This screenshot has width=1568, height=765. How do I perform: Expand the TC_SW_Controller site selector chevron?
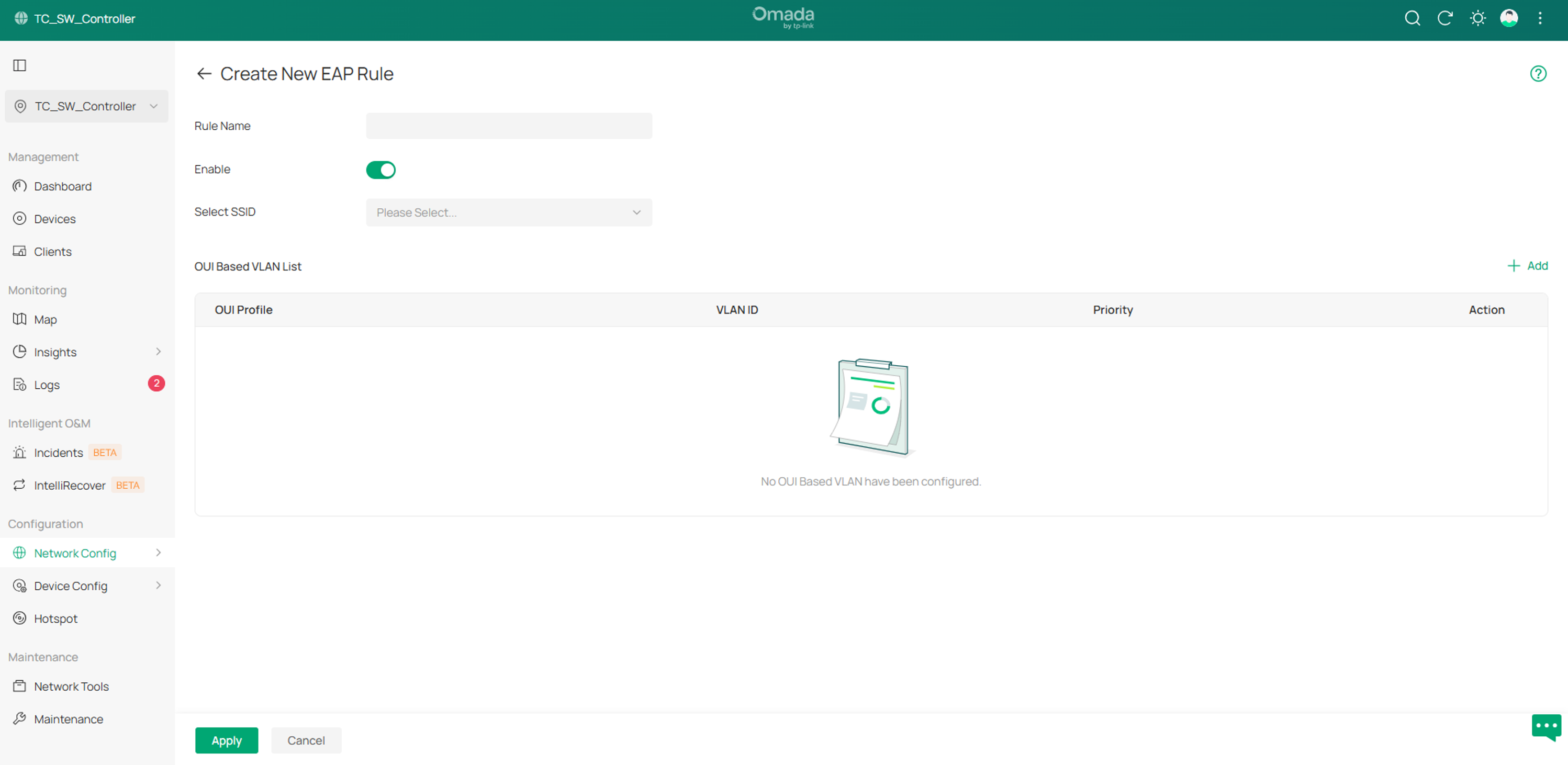[154, 107]
